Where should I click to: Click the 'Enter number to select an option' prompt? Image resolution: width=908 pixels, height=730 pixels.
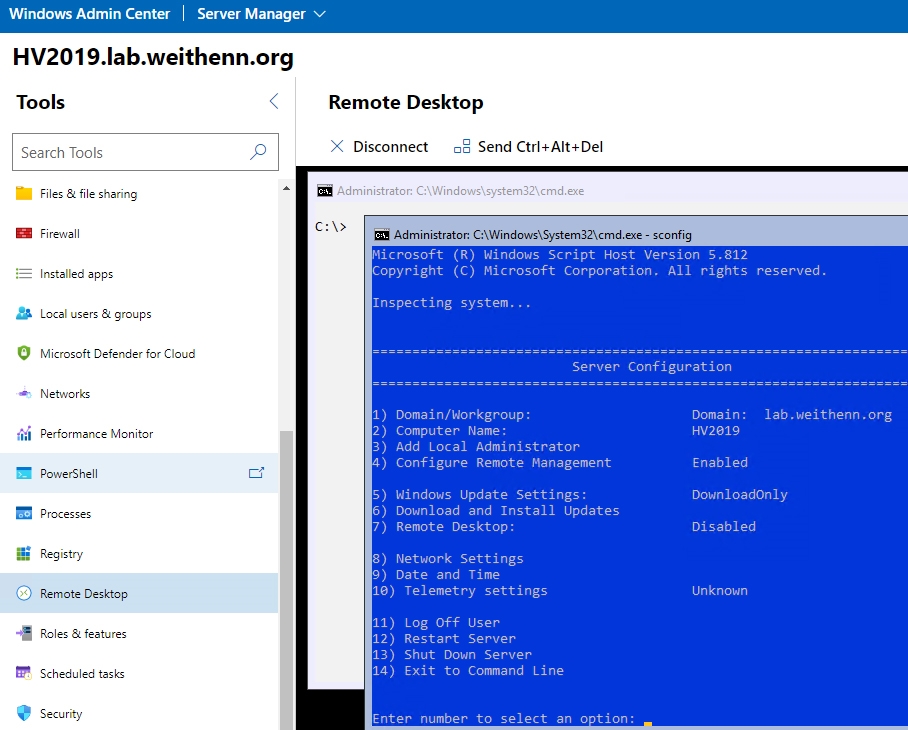coord(504,718)
